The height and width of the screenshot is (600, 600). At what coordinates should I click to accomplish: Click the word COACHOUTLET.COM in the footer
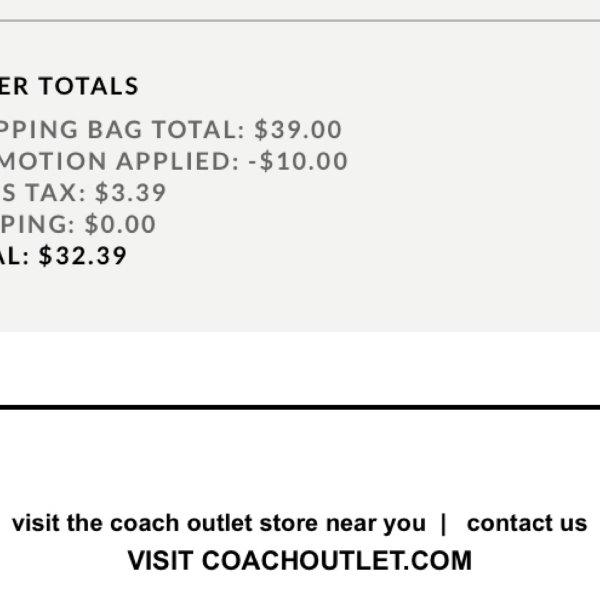(336, 561)
